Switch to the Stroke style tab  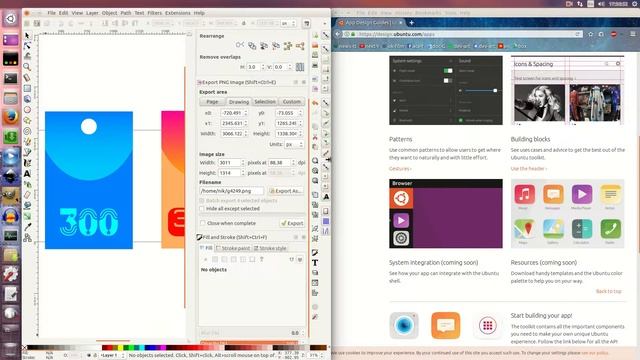point(270,248)
